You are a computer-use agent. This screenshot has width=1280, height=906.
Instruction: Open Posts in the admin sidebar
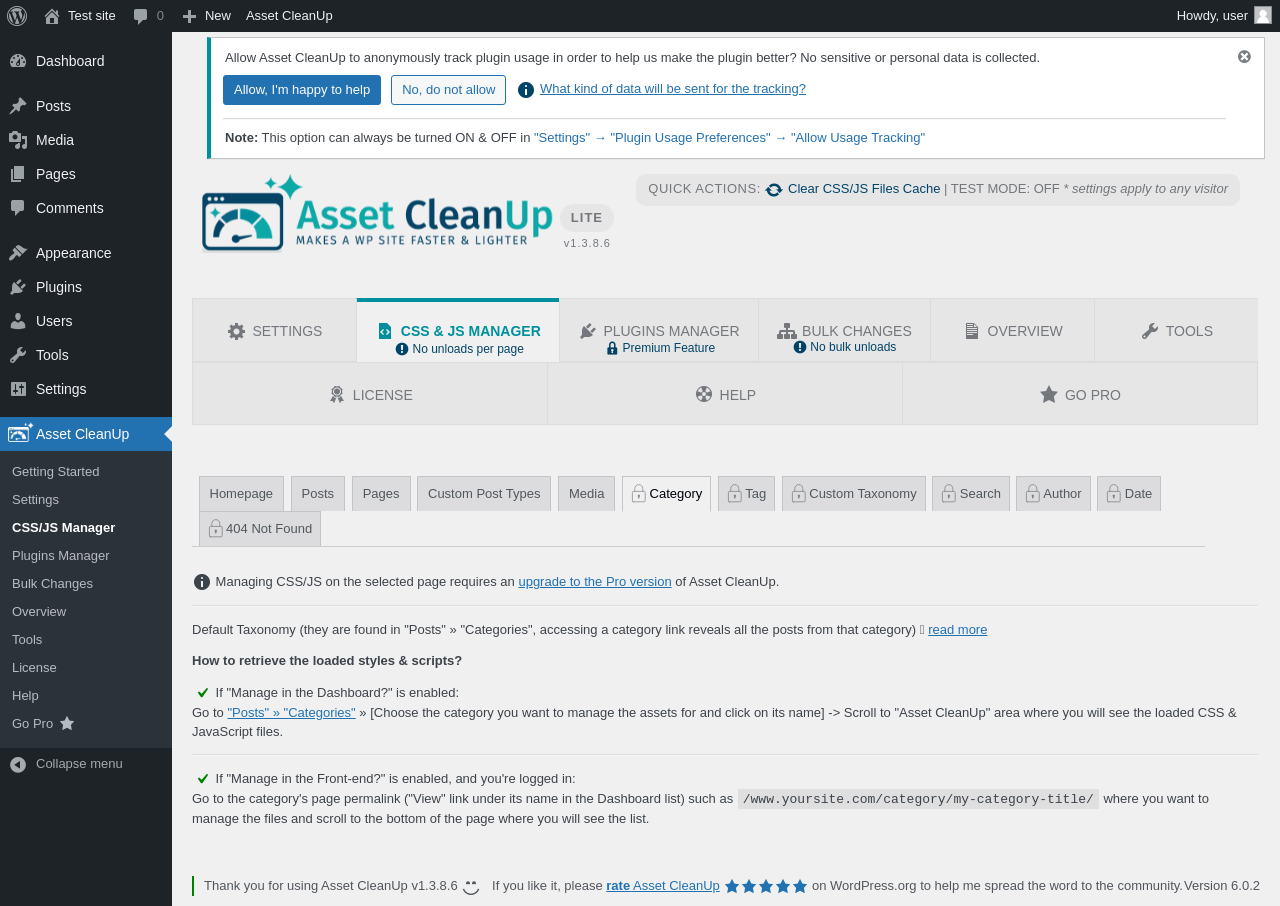86,106
